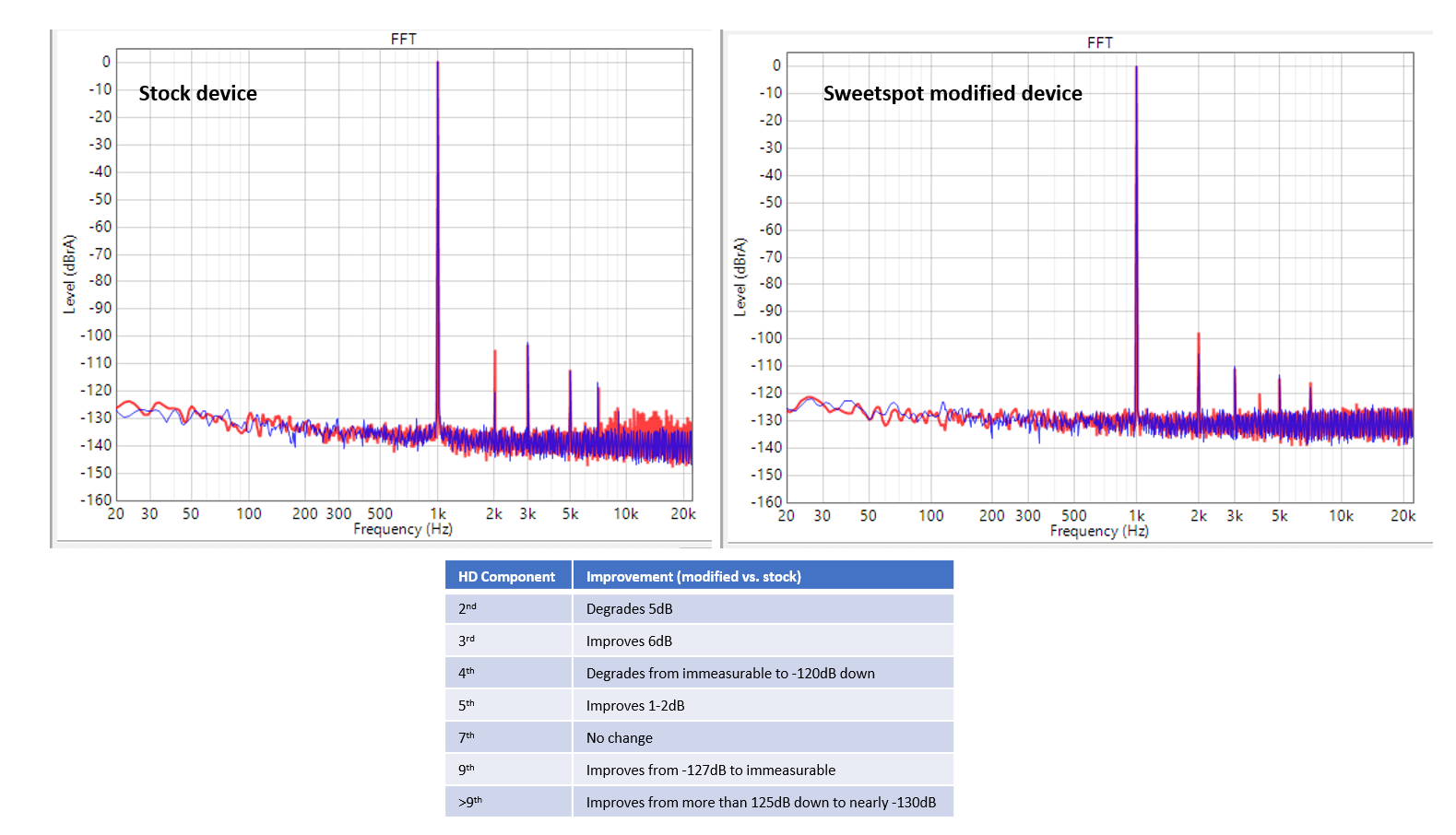Click the 3 kHz harmonic spike in the modified chart

(x=1235, y=390)
